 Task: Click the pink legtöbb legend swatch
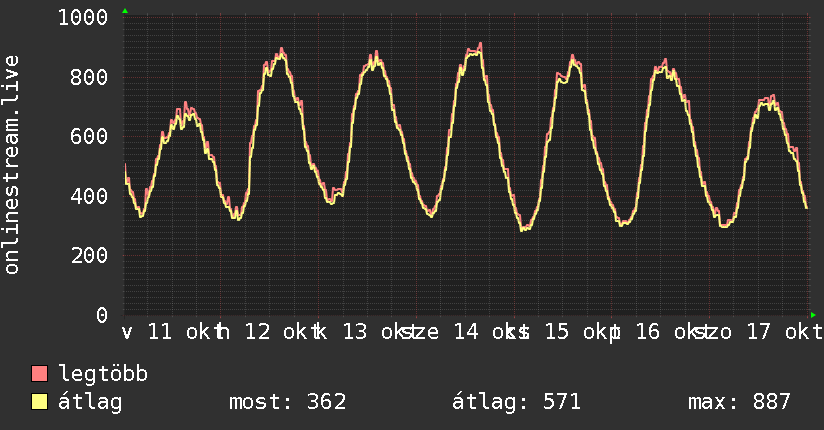(x=39, y=373)
